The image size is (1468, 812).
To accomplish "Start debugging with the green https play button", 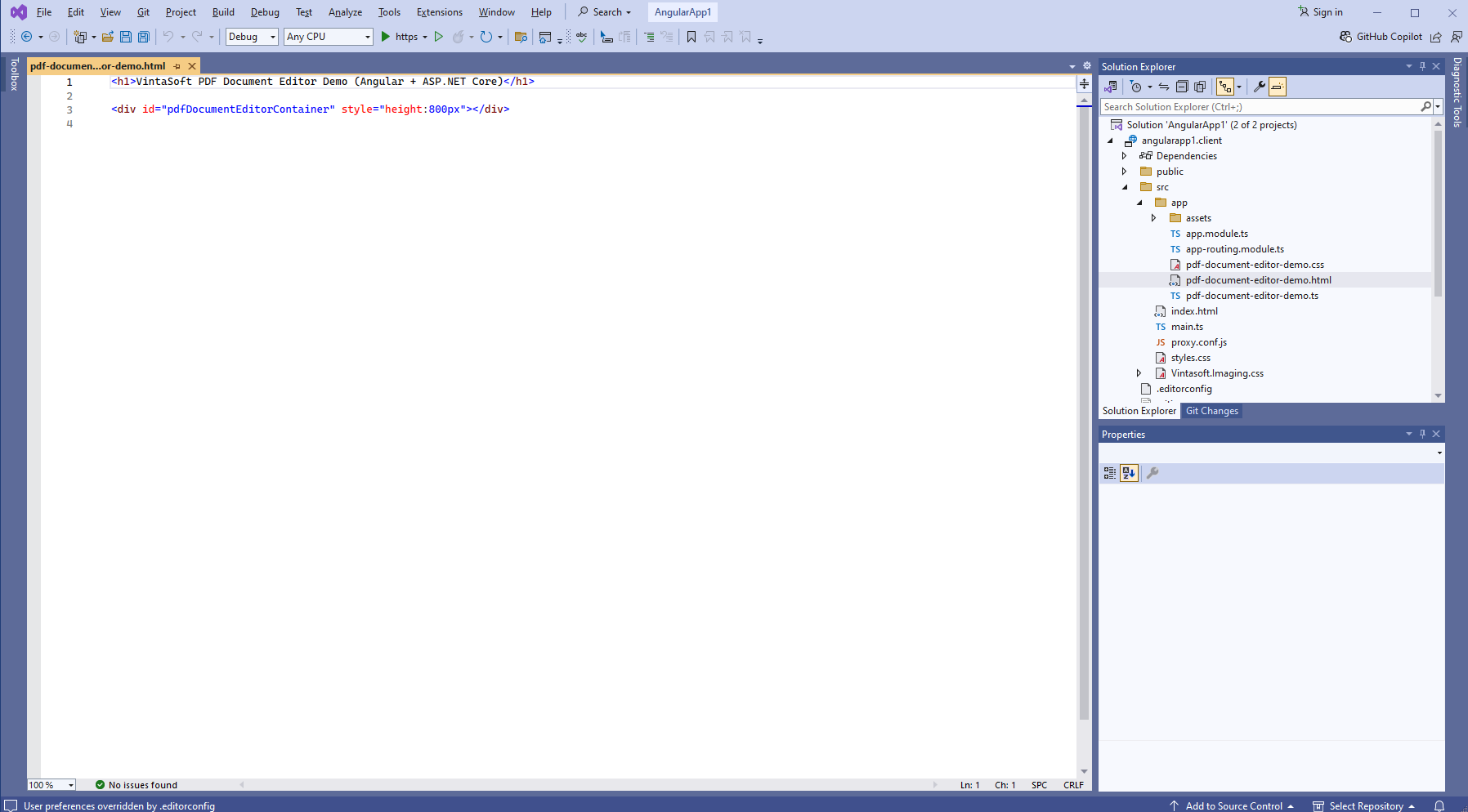I will (x=386, y=37).
